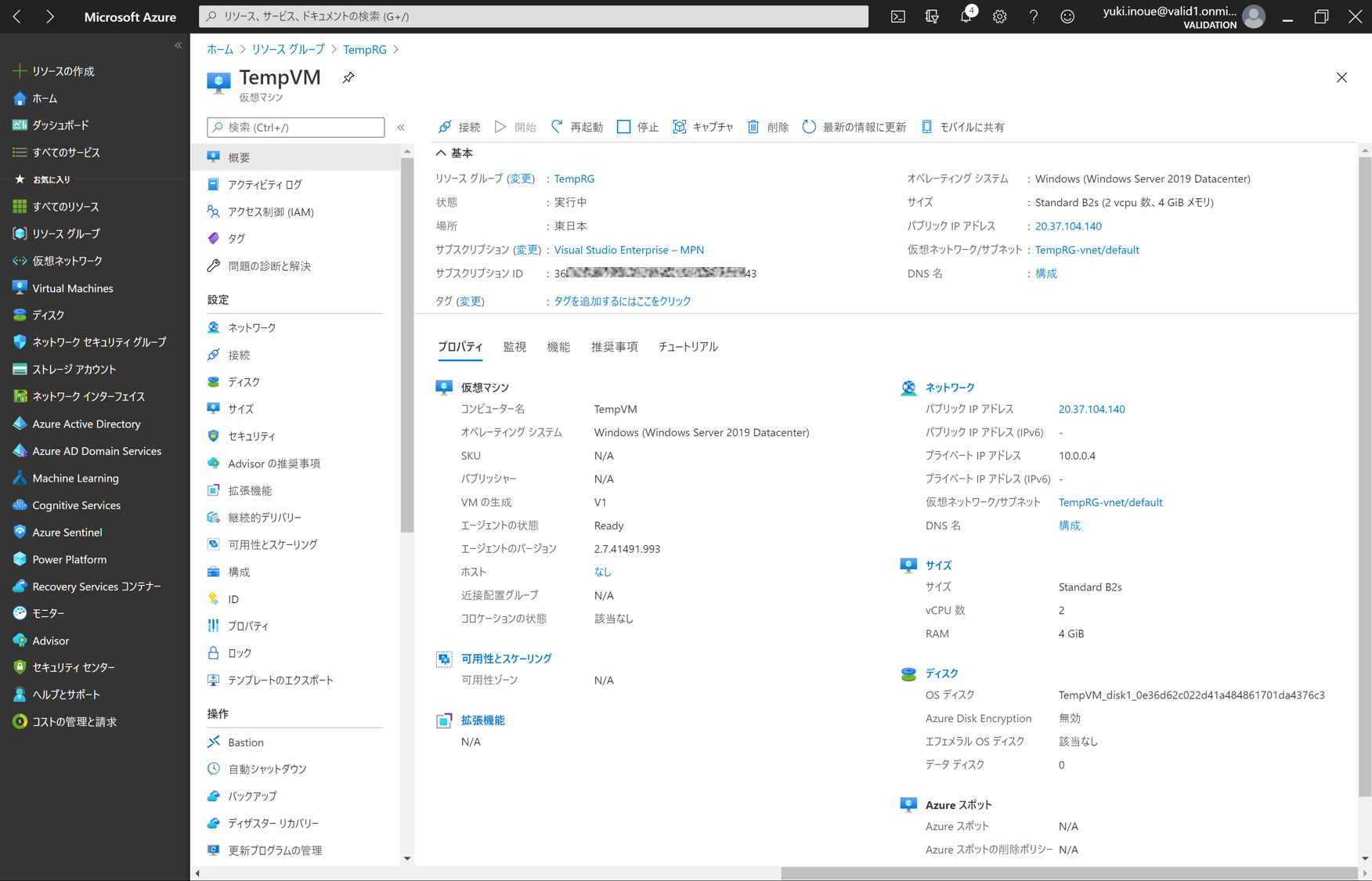Click the なし host link
This screenshot has height=881, width=1372.
(603, 572)
